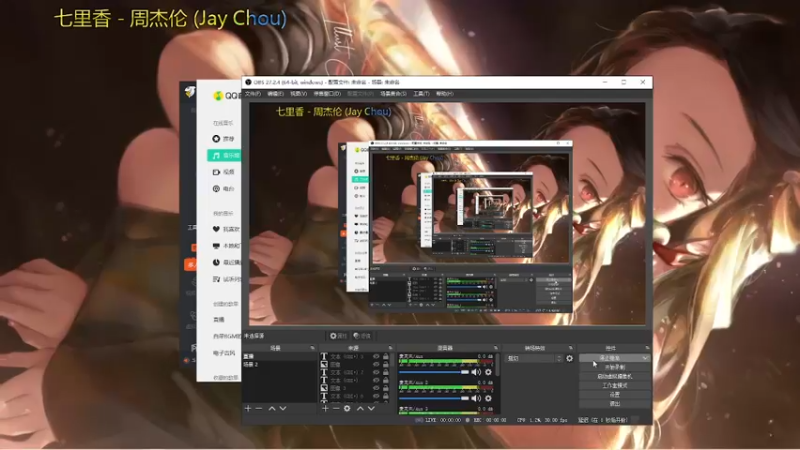This screenshot has height=450, width=800.
Task: Open the 编辑(E) menu in OBS
Action: 276,94
